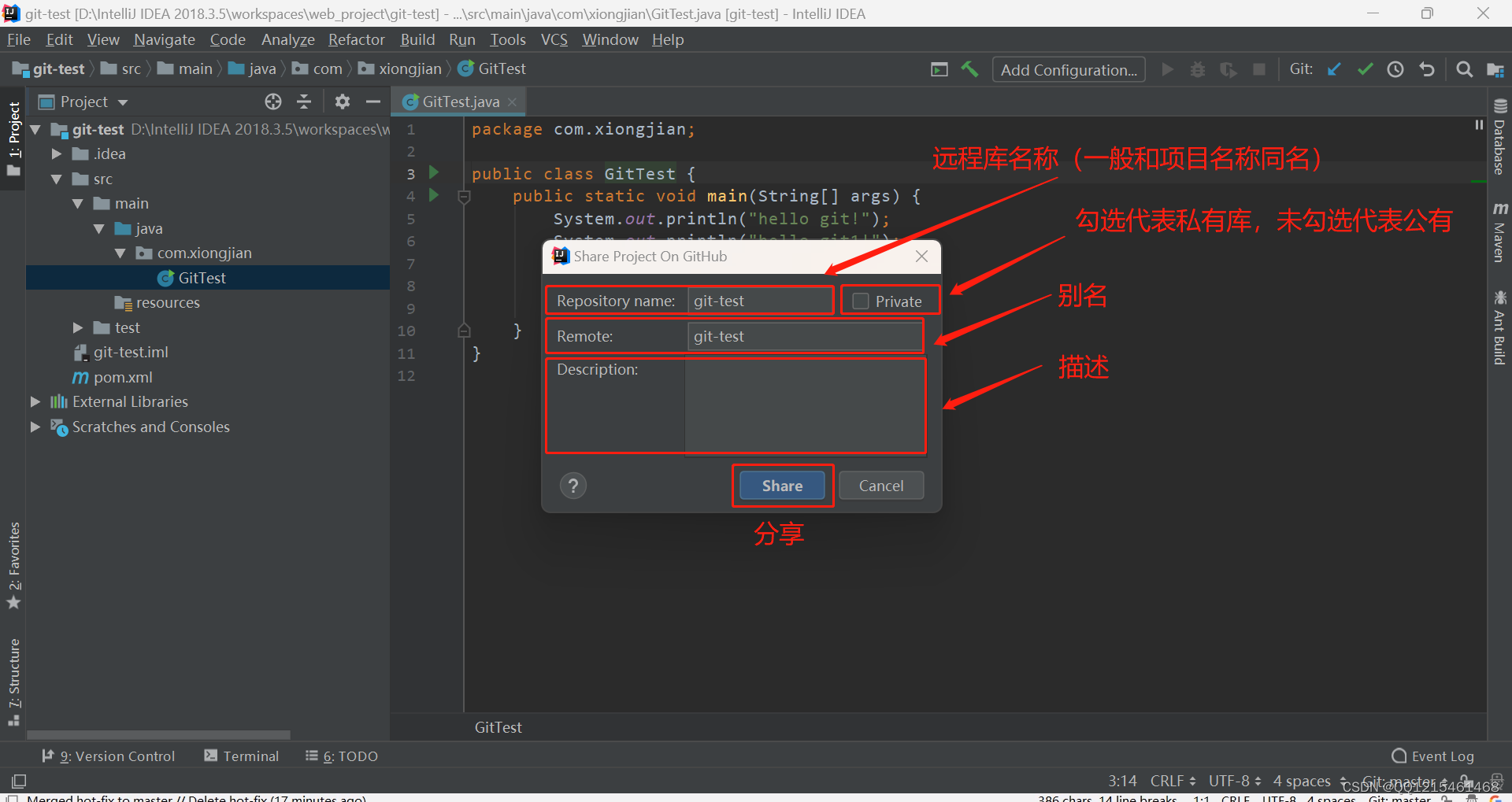Screen dimensions: 1512x802
Task: Hide the Project panel with minus icon
Action: pos(372,102)
